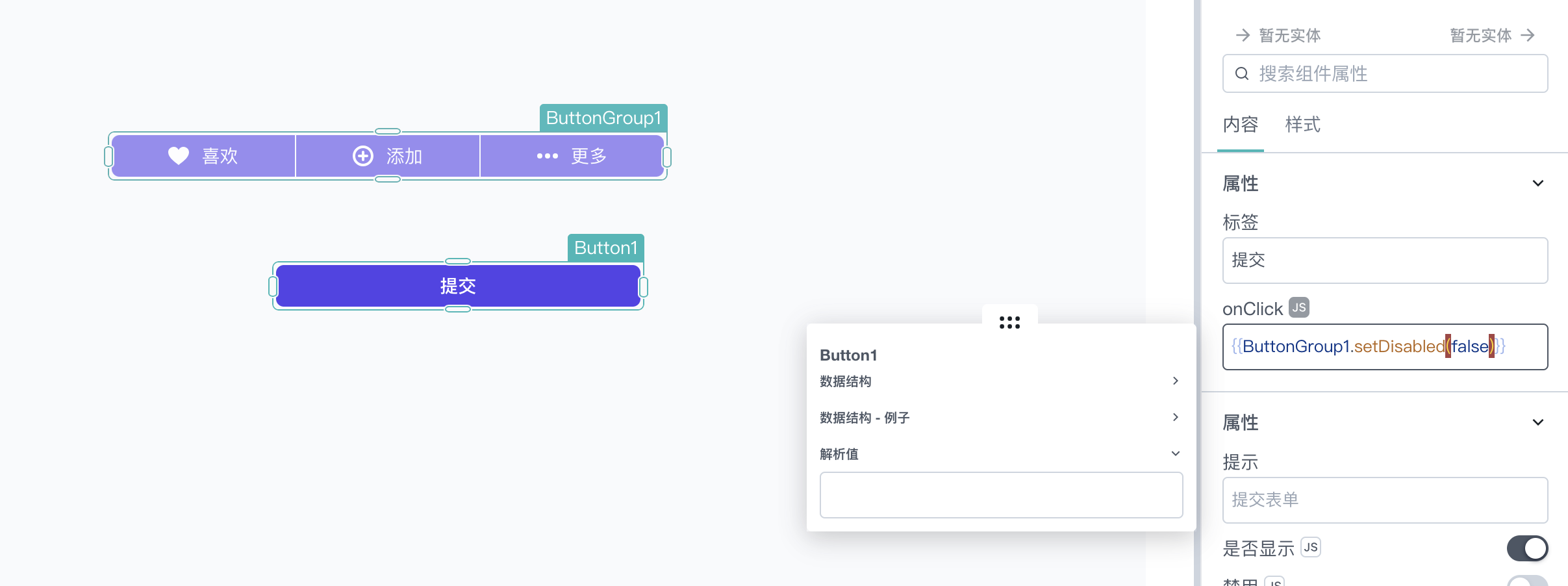Expand the 数据结构 row in Button1 popup
Image resolution: width=1568 pixels, height=586 pixels.
pos(1000,381)
